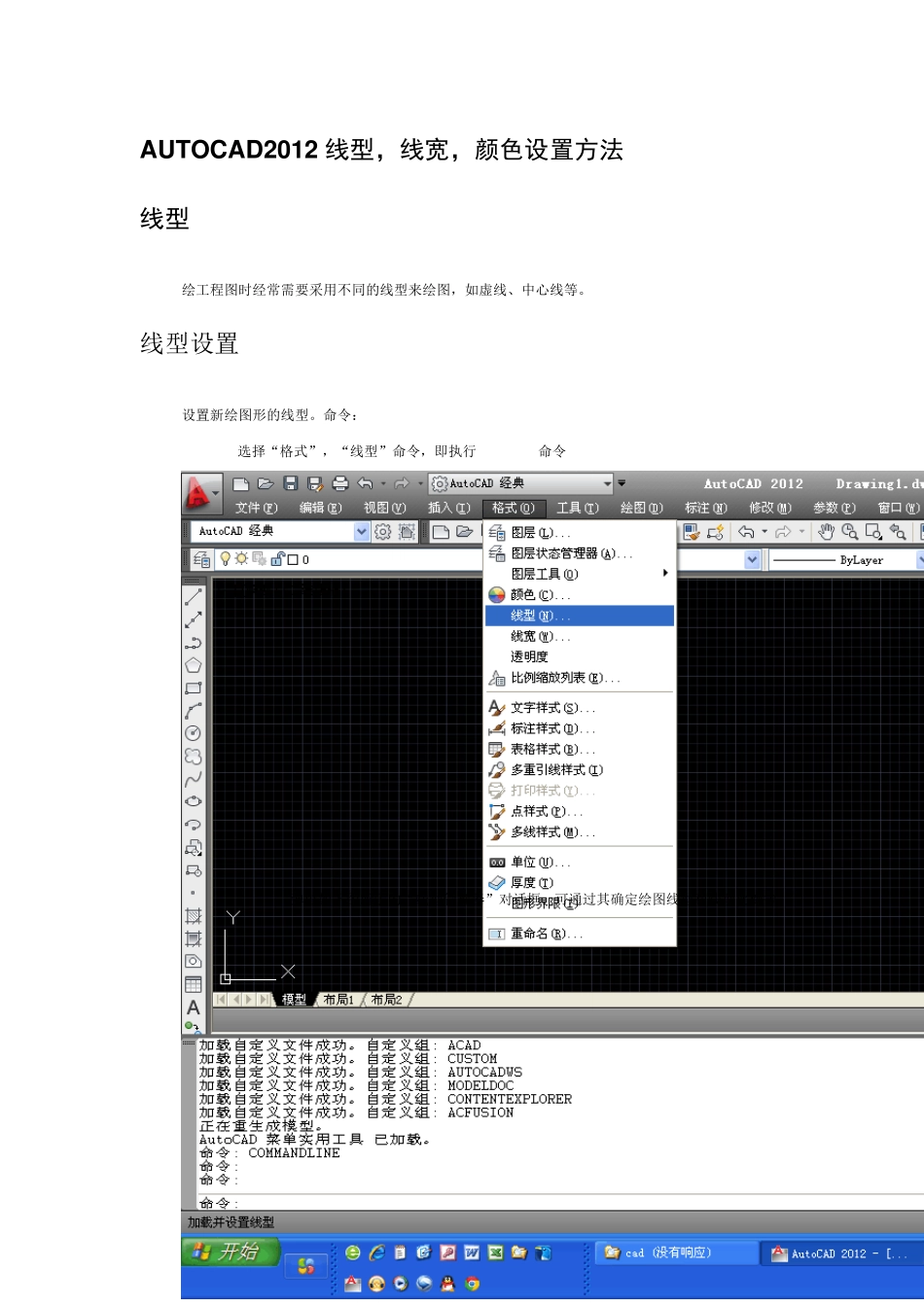Switch to the 模型 tab
This screenshot has width=924, height=1307.
coord(294,1000)
